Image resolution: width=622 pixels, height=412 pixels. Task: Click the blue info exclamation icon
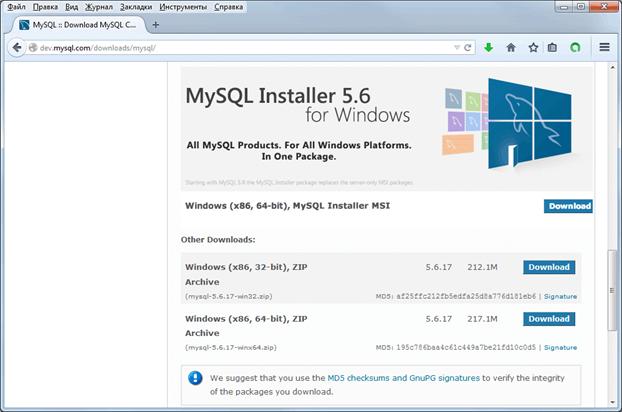[195, 378]
